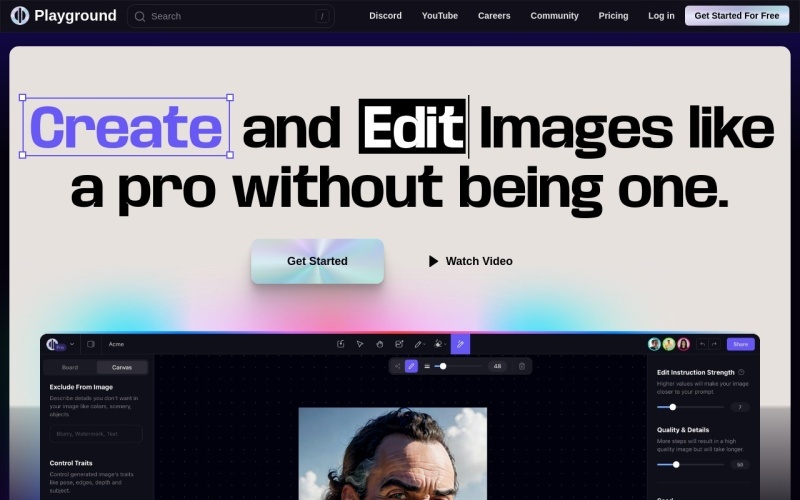800x500 pixels.
Task: Switch to the Canvas tab
Action: coord(122,367)
